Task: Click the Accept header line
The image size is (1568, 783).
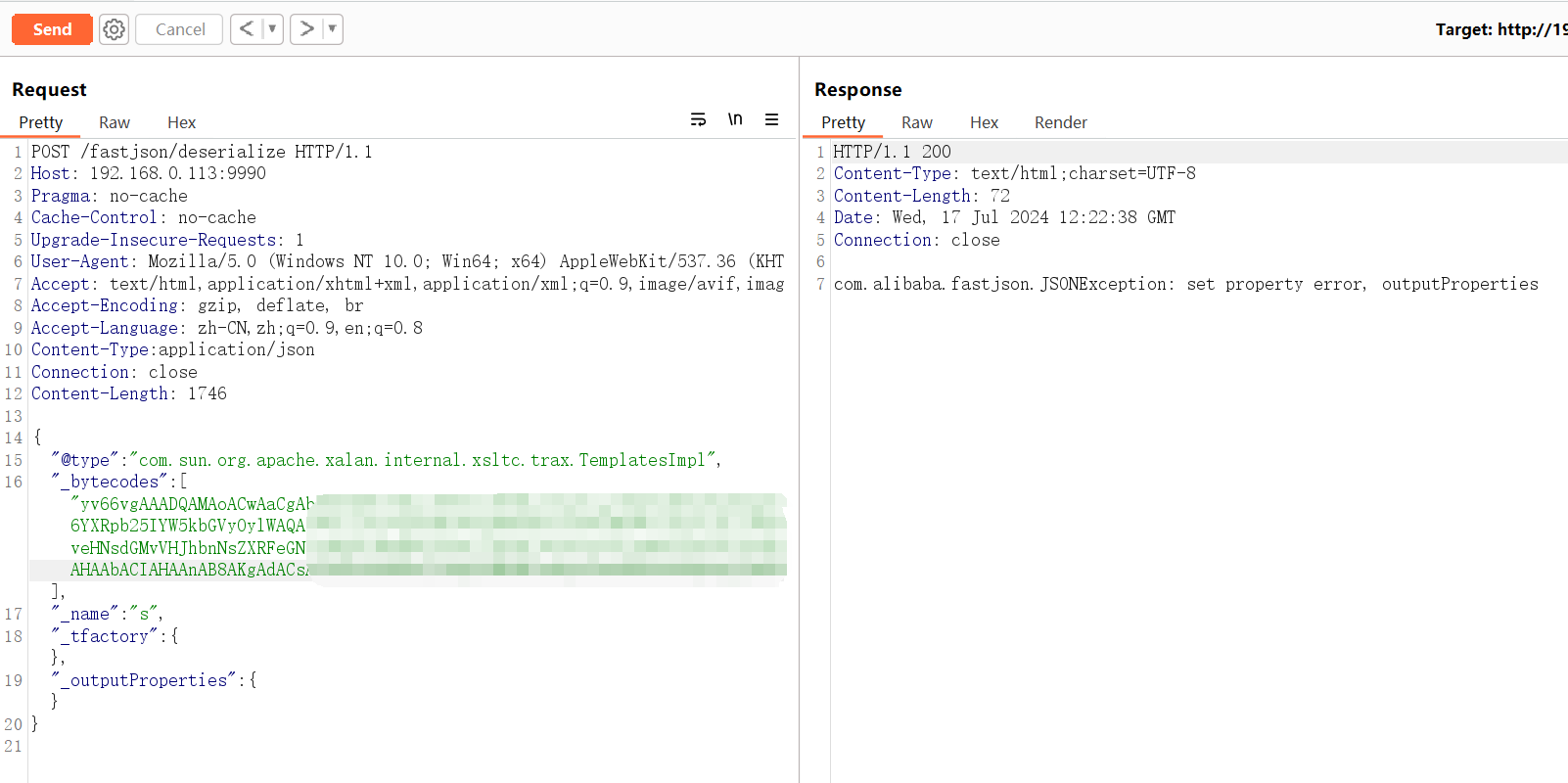Action: (x=407, y=284)
